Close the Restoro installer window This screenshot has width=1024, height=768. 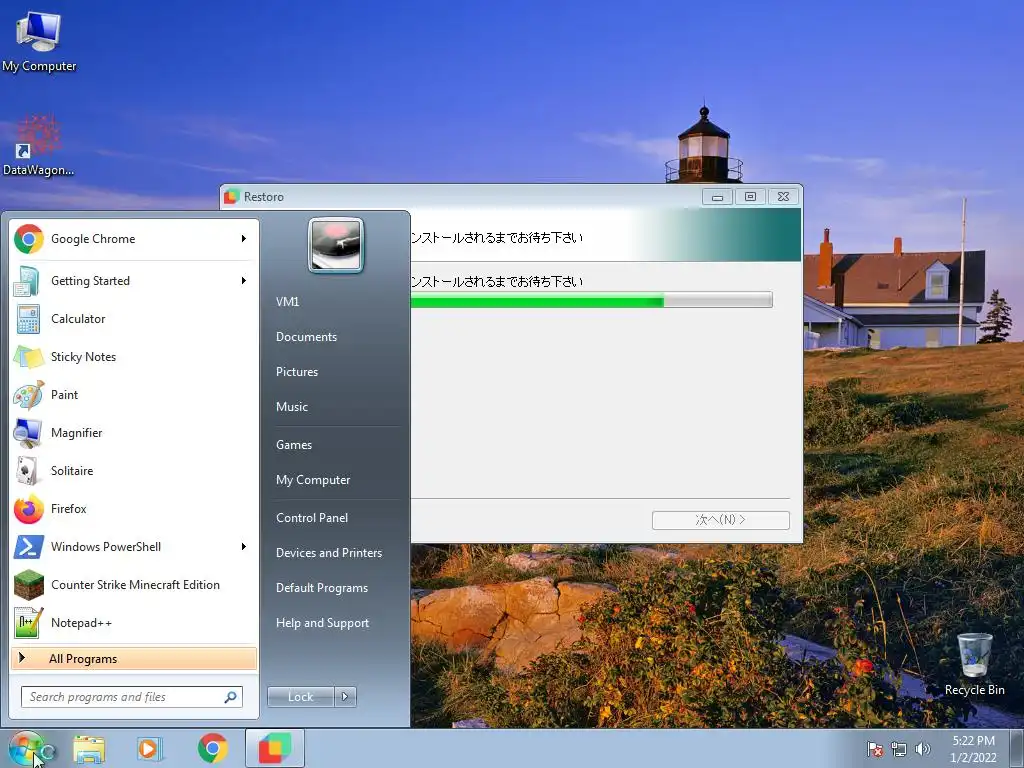coord(784,197)
